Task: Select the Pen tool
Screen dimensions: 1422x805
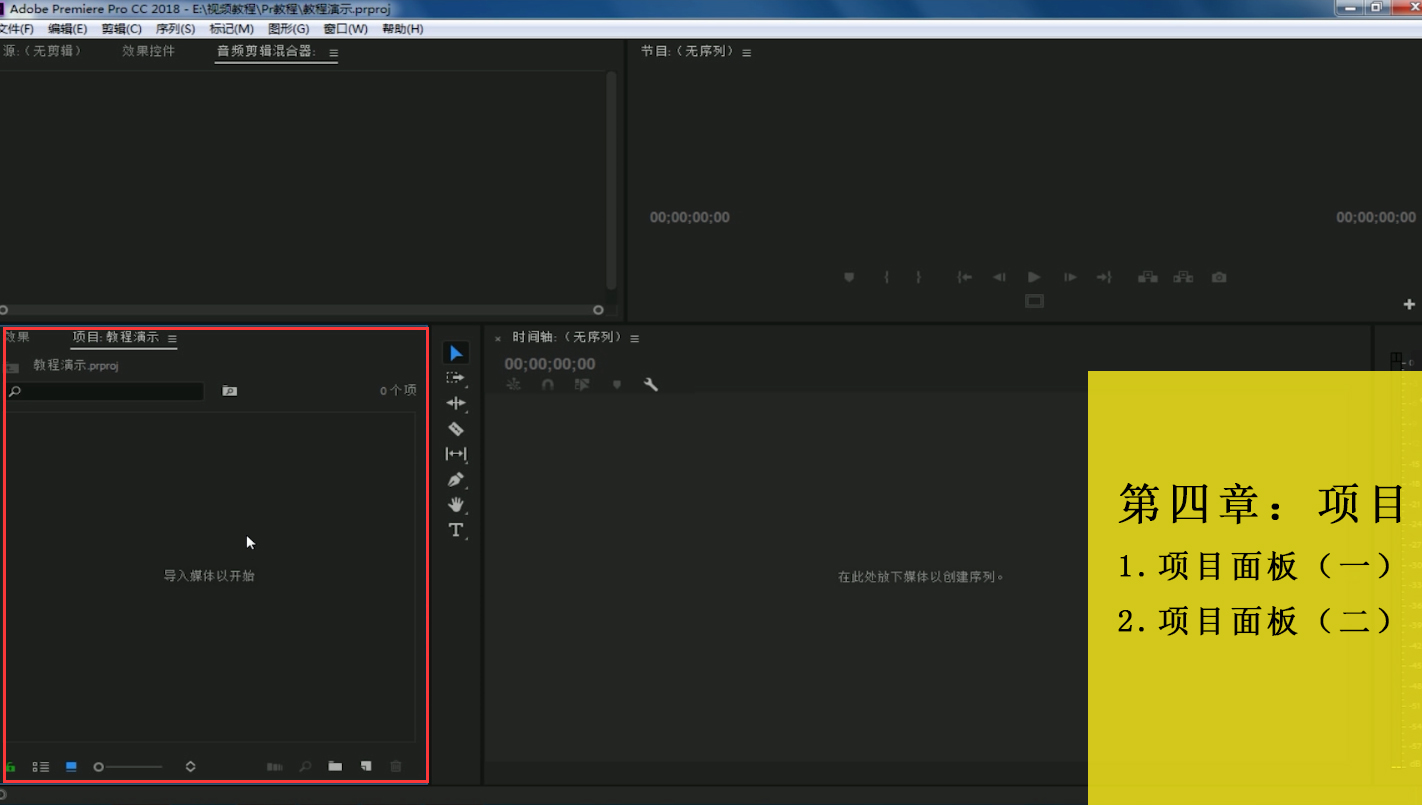Action: 456,479
